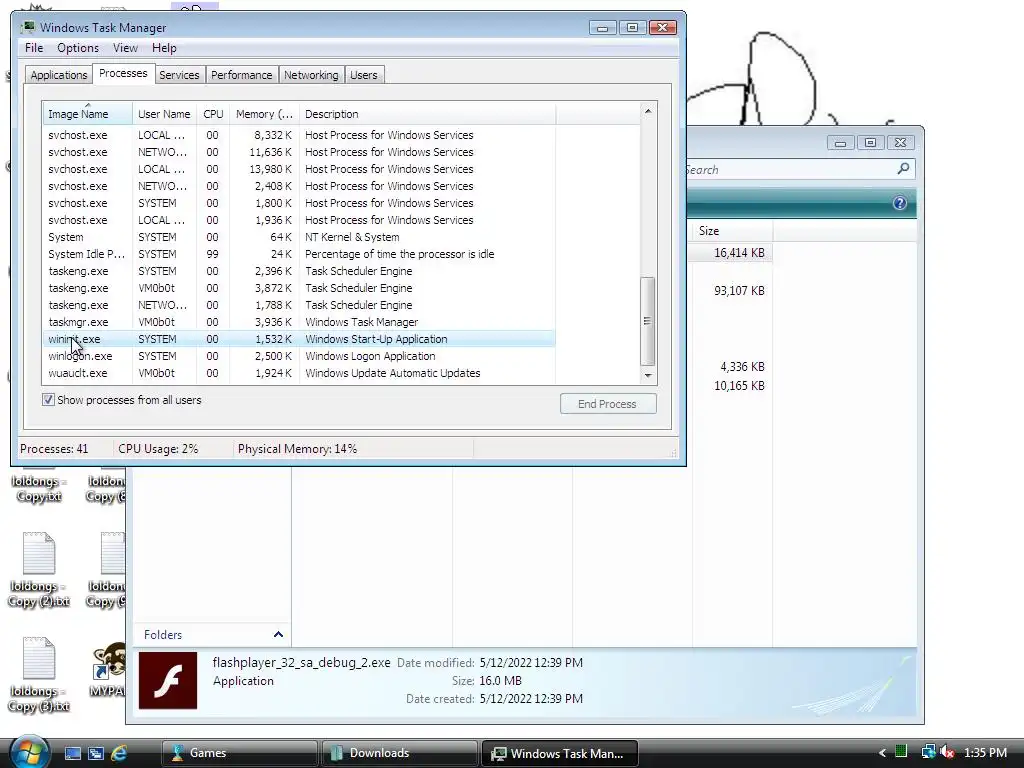The image size is (1024, 768).
Task: Launch Internet Explorer from quick launch
Action: (119, 753)
